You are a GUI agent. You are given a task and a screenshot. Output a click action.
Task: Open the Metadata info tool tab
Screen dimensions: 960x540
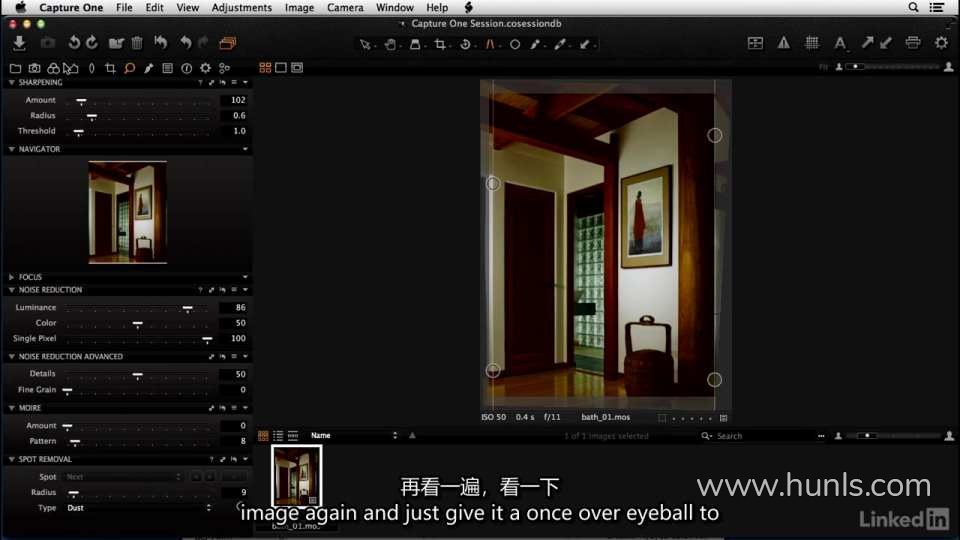point(187,68)
